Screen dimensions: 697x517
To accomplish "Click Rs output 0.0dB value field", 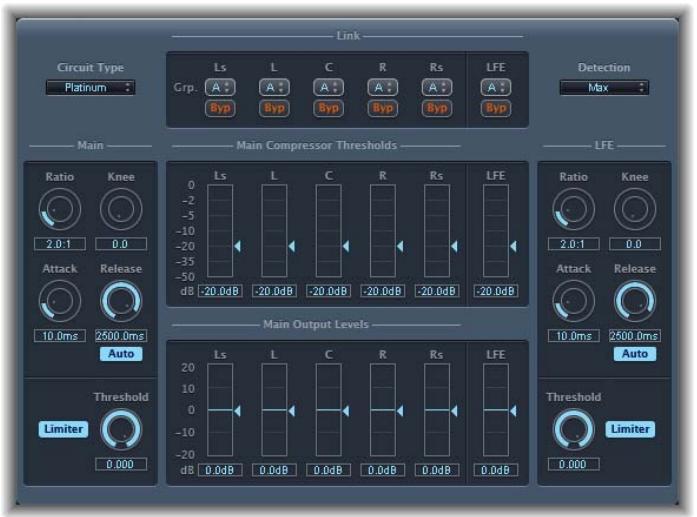I will pos(437,470).
